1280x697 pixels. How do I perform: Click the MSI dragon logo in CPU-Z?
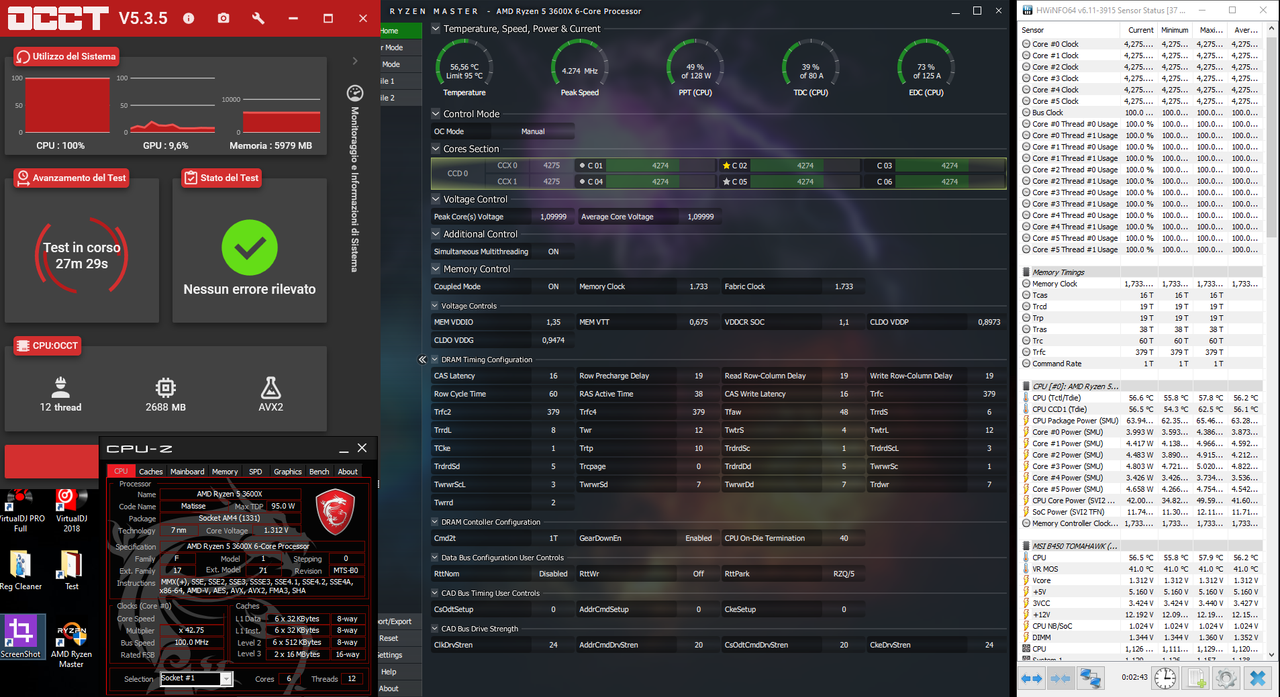(x=335, y=511)
